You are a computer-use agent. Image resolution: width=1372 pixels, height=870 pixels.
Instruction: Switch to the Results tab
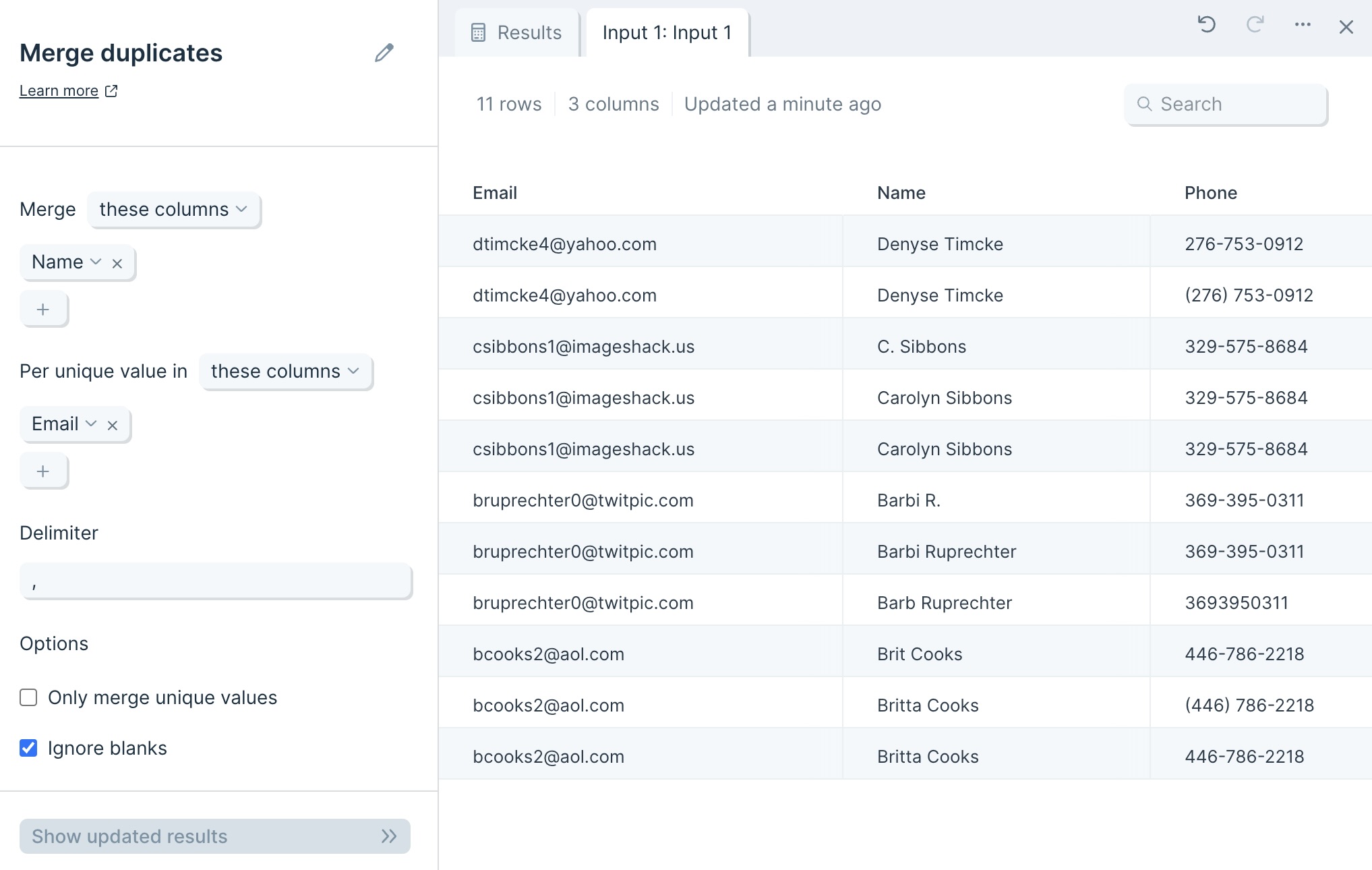(x=516, y=32)
